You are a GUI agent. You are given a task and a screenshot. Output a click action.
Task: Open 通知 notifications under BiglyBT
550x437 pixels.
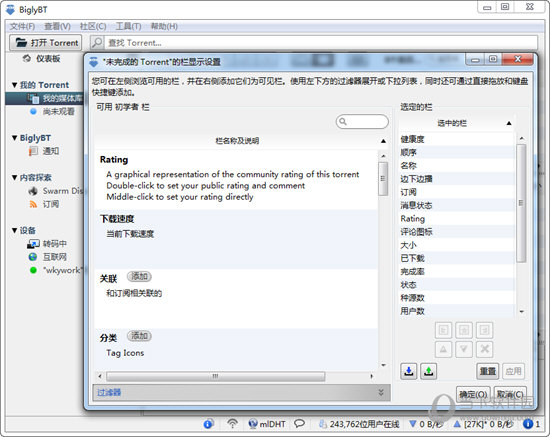51,151
